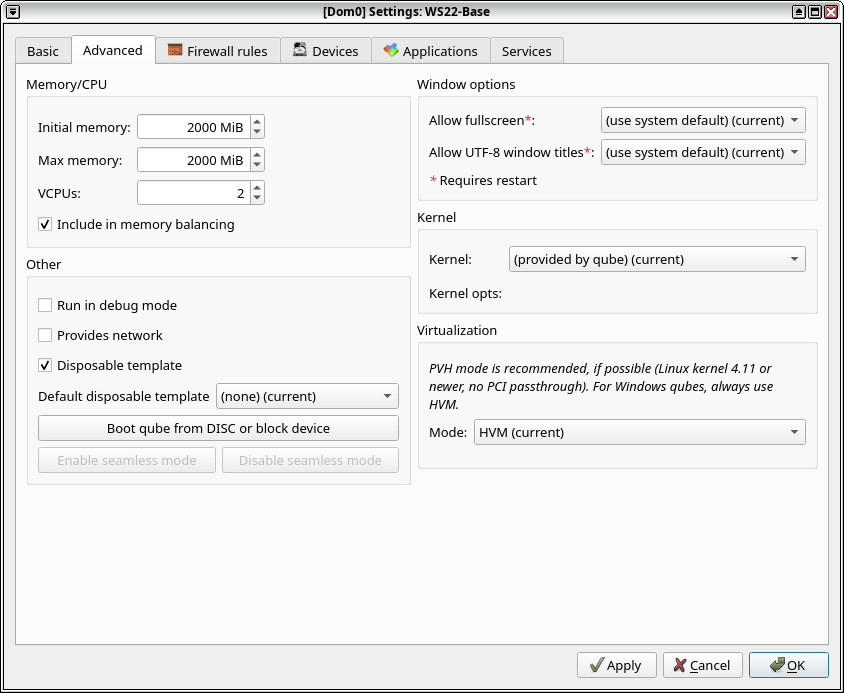Click the Apply button
844x693 pixels.
click(617, 665)
